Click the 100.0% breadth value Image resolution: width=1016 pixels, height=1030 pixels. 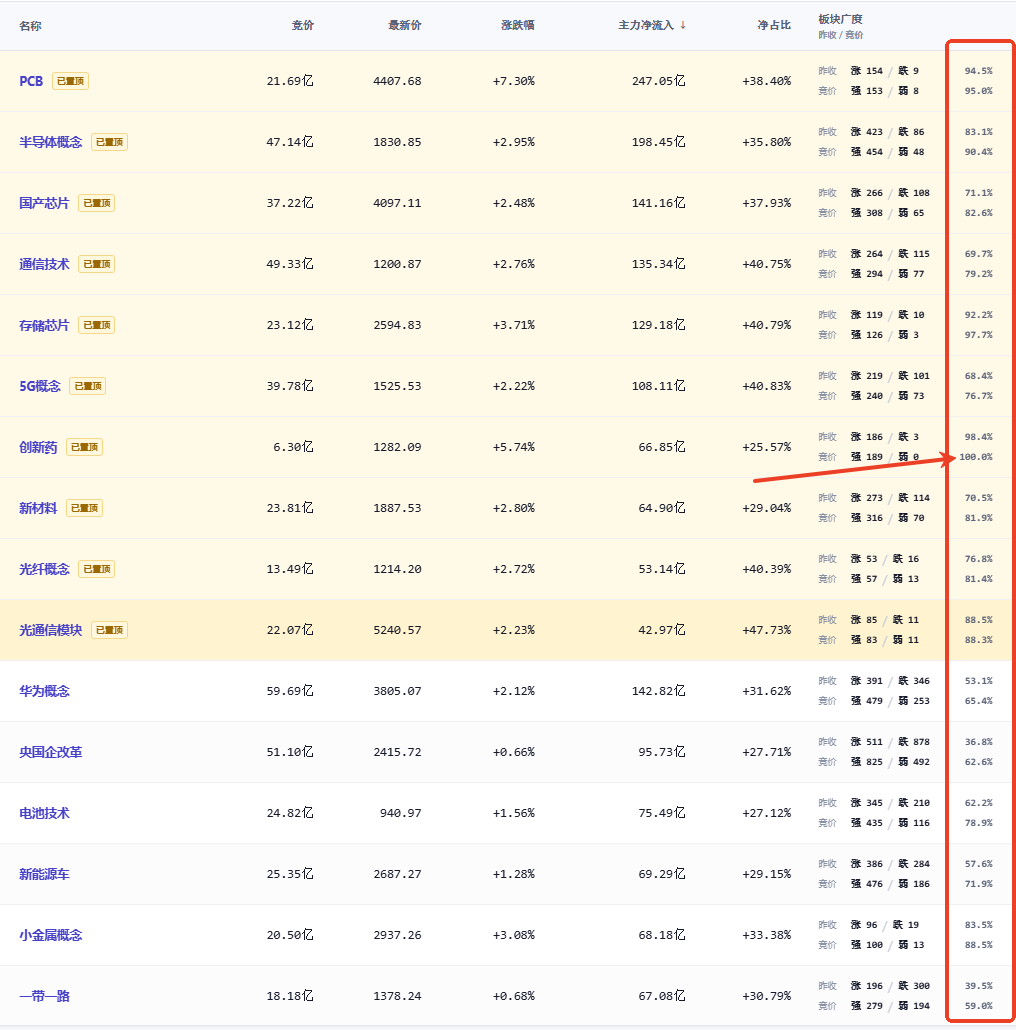point(976,457)
